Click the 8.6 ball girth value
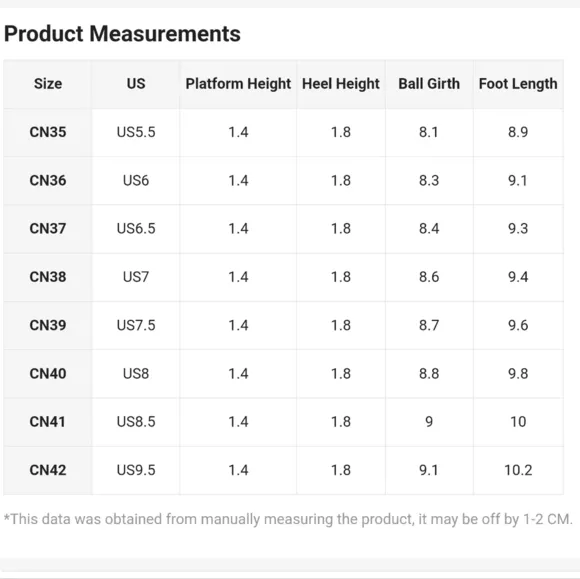 (429, 277)
